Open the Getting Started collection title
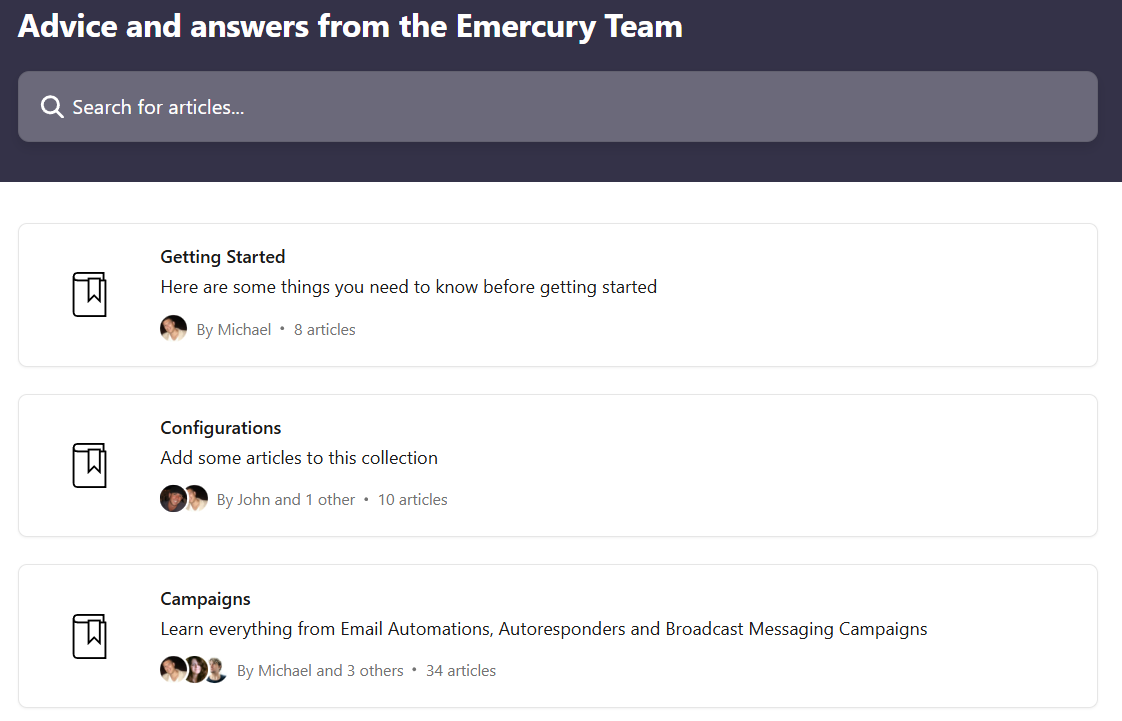This screenshot has height=721, width=1122. tap(223, 257)
